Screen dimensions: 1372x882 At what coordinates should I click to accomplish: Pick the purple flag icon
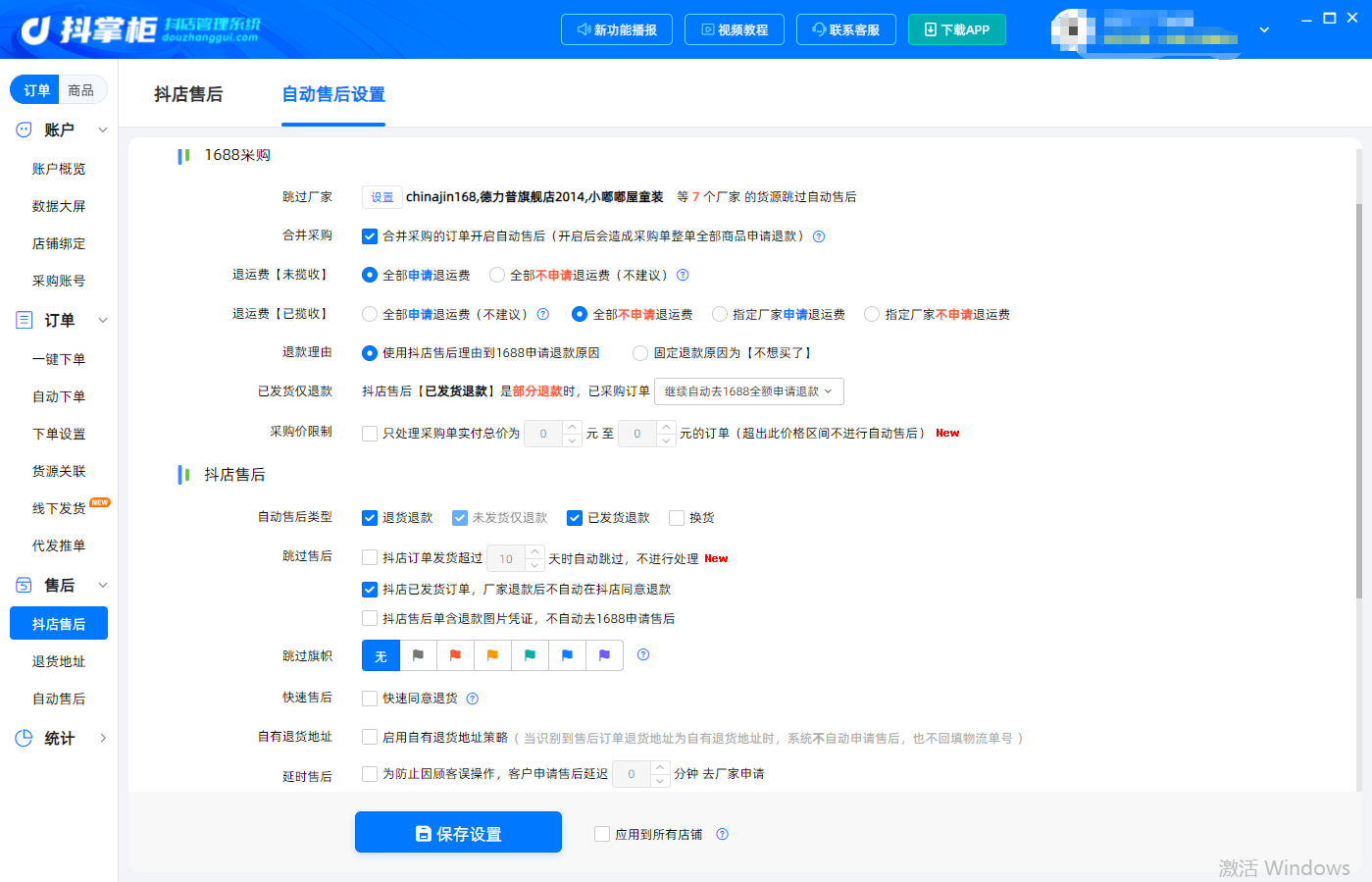pos(604,655)
